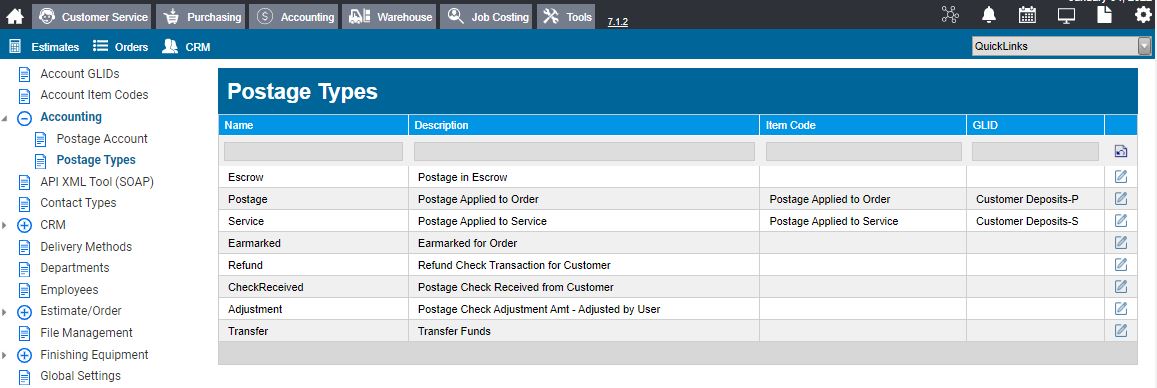Click the Employees document icon

click(x=24, y=291)
